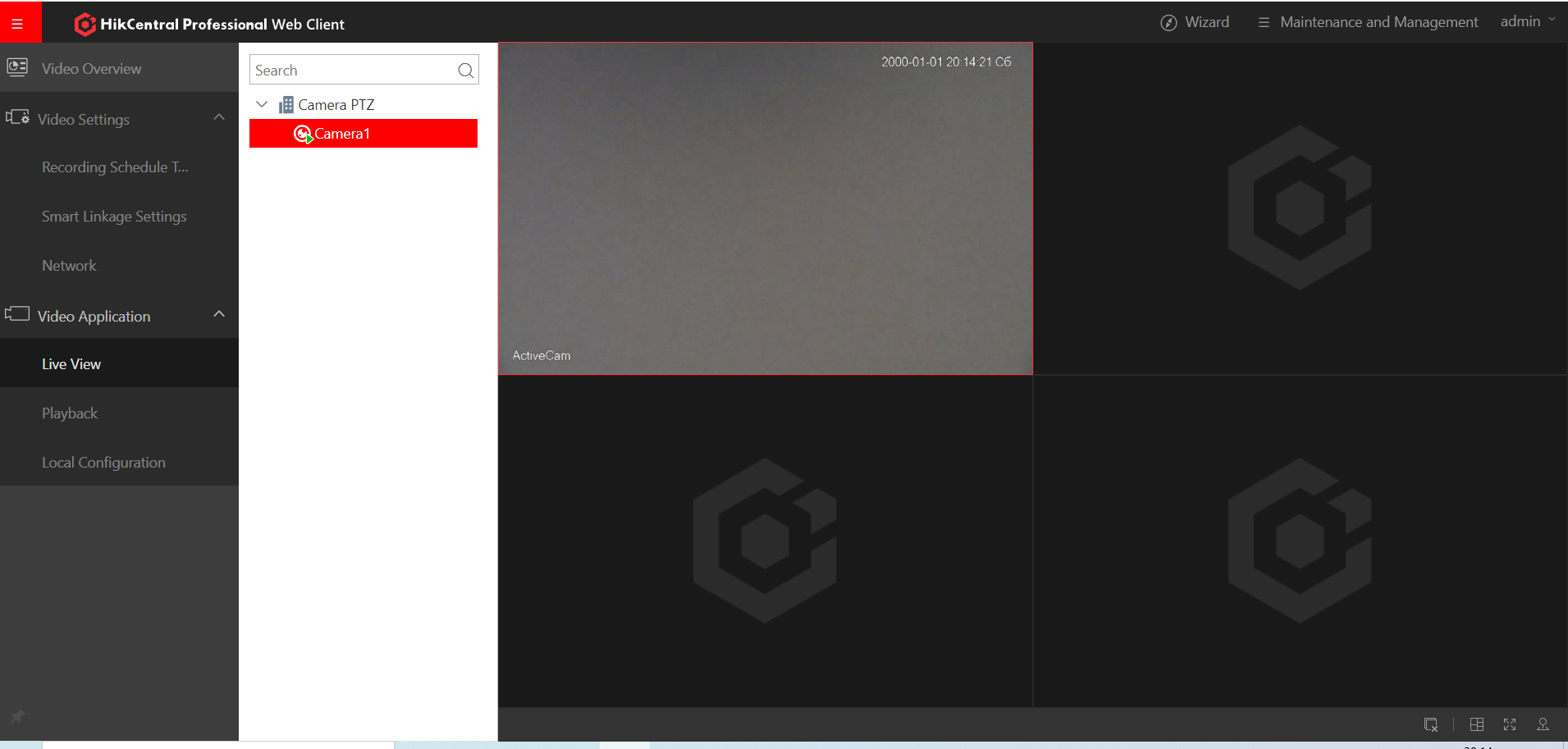Click the HikCentral logo icon
The image size is (1568, 749).
85,24
